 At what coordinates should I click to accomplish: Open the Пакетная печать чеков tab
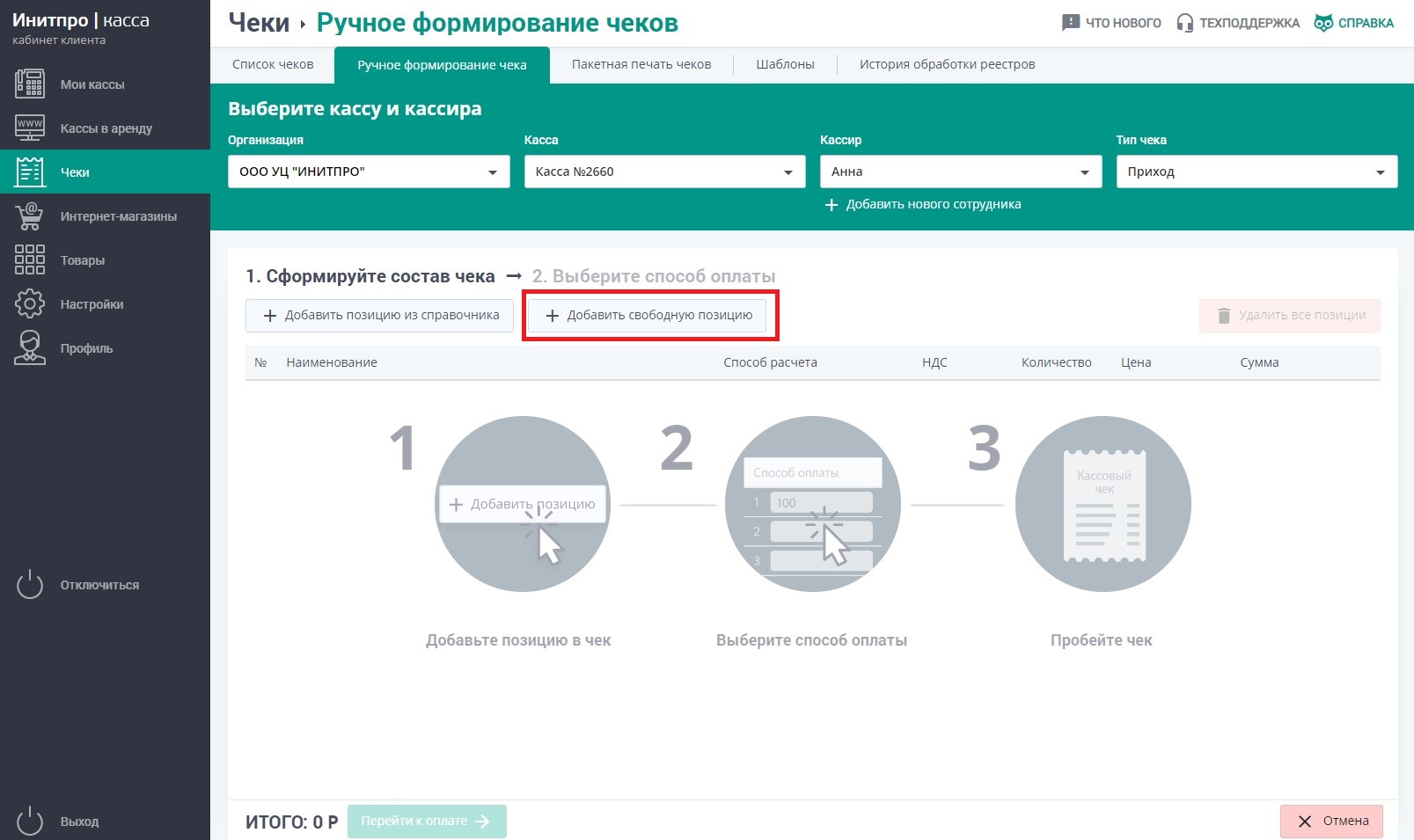pos(641,64)
